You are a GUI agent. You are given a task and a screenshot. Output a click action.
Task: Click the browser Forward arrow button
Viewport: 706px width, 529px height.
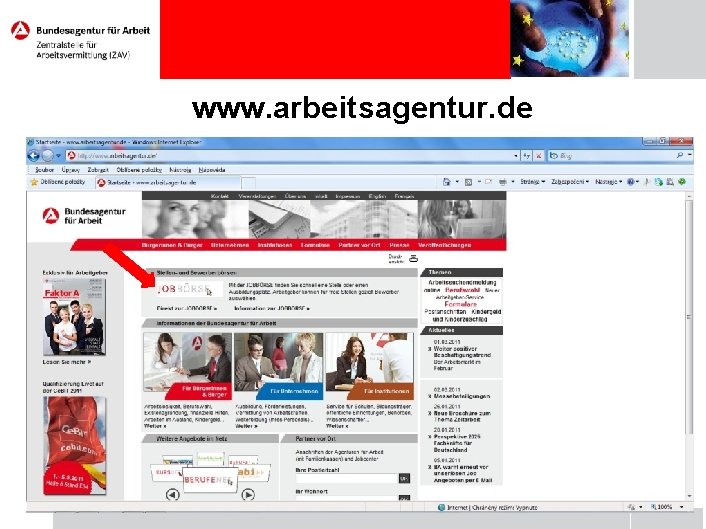pos(48,156)
